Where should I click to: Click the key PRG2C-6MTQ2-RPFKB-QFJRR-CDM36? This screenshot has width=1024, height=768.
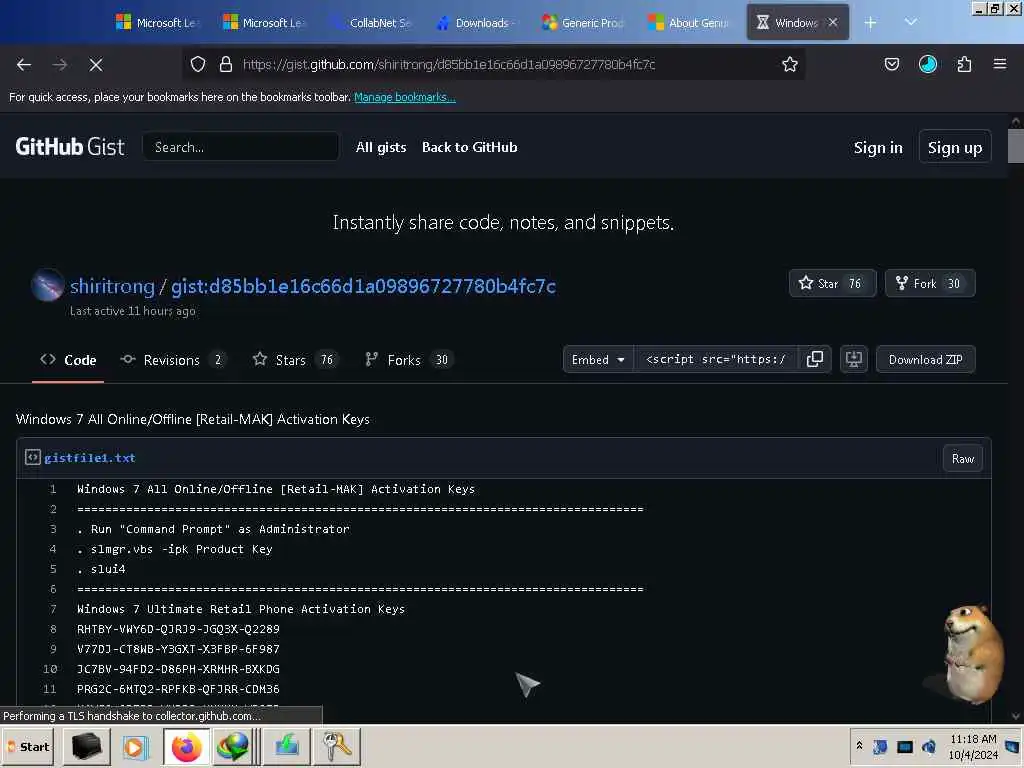(x=178, y=690)
